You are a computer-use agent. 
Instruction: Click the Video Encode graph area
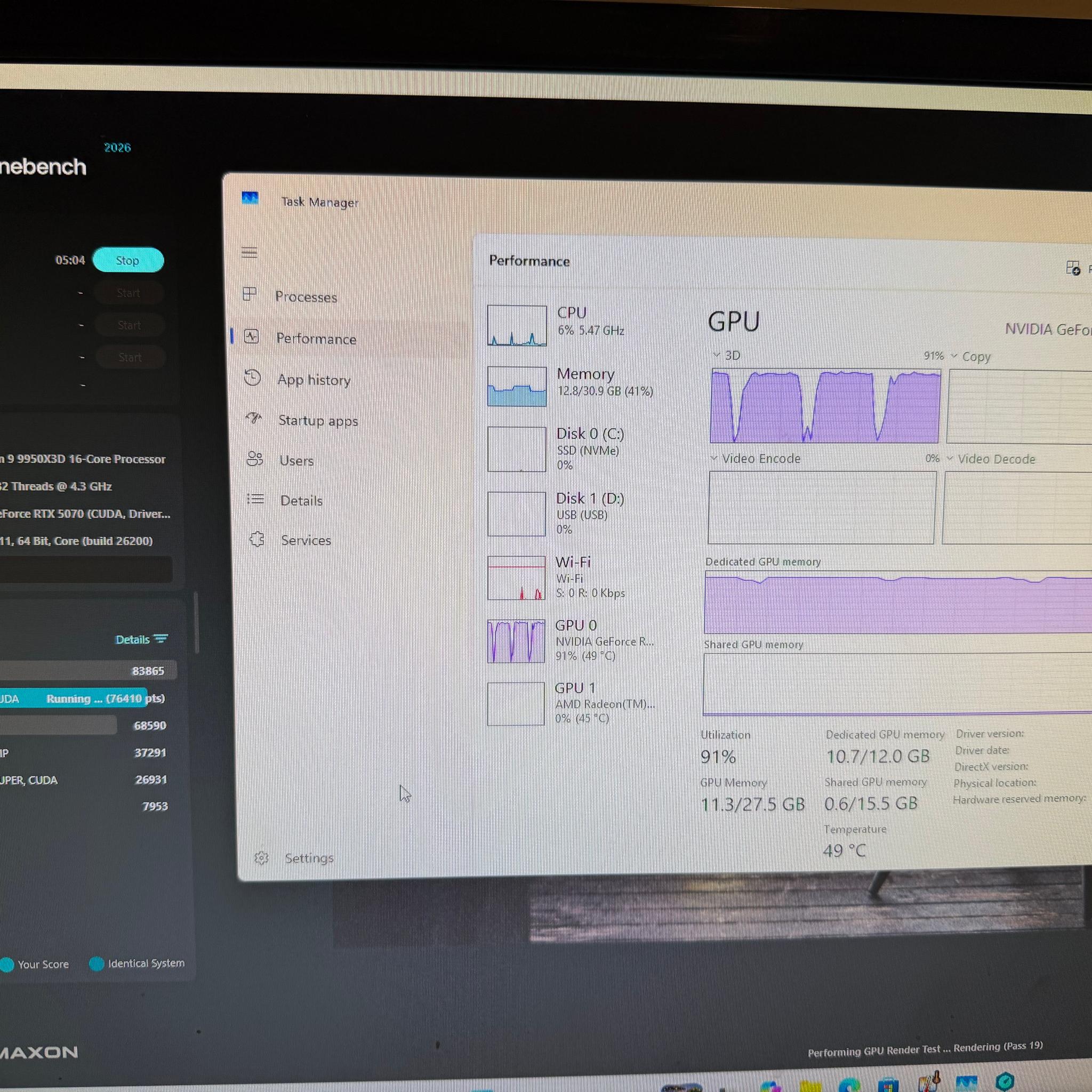[x=822, y=508]
